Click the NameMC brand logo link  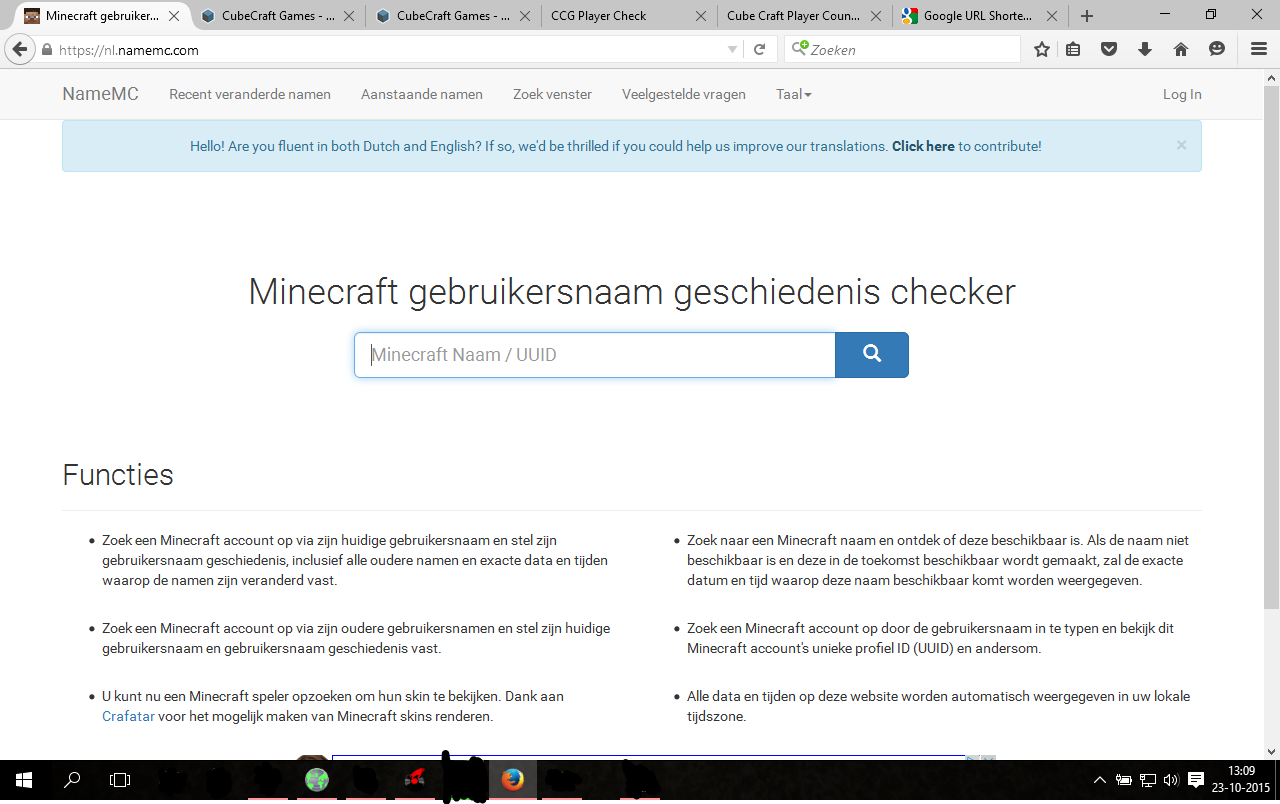pyautogui.click(x=100, y=94)
